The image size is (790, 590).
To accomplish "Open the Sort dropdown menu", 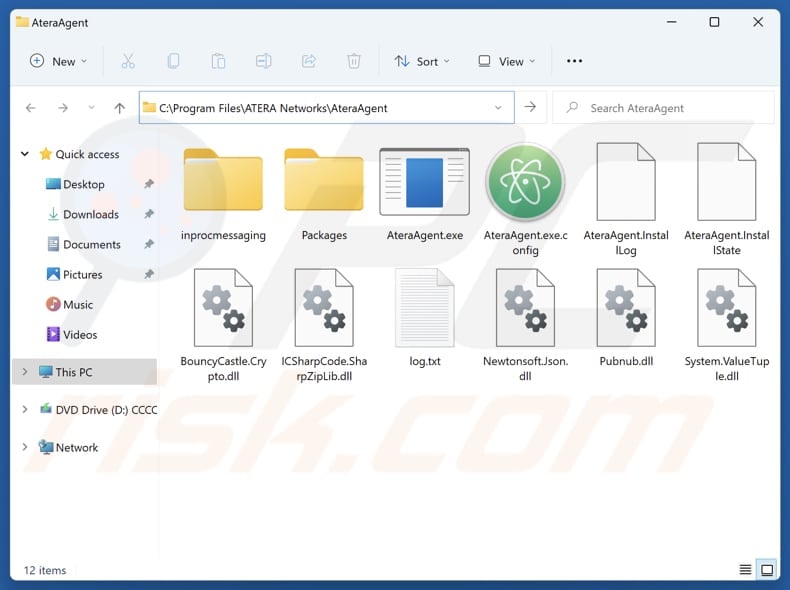I will 422,61.
